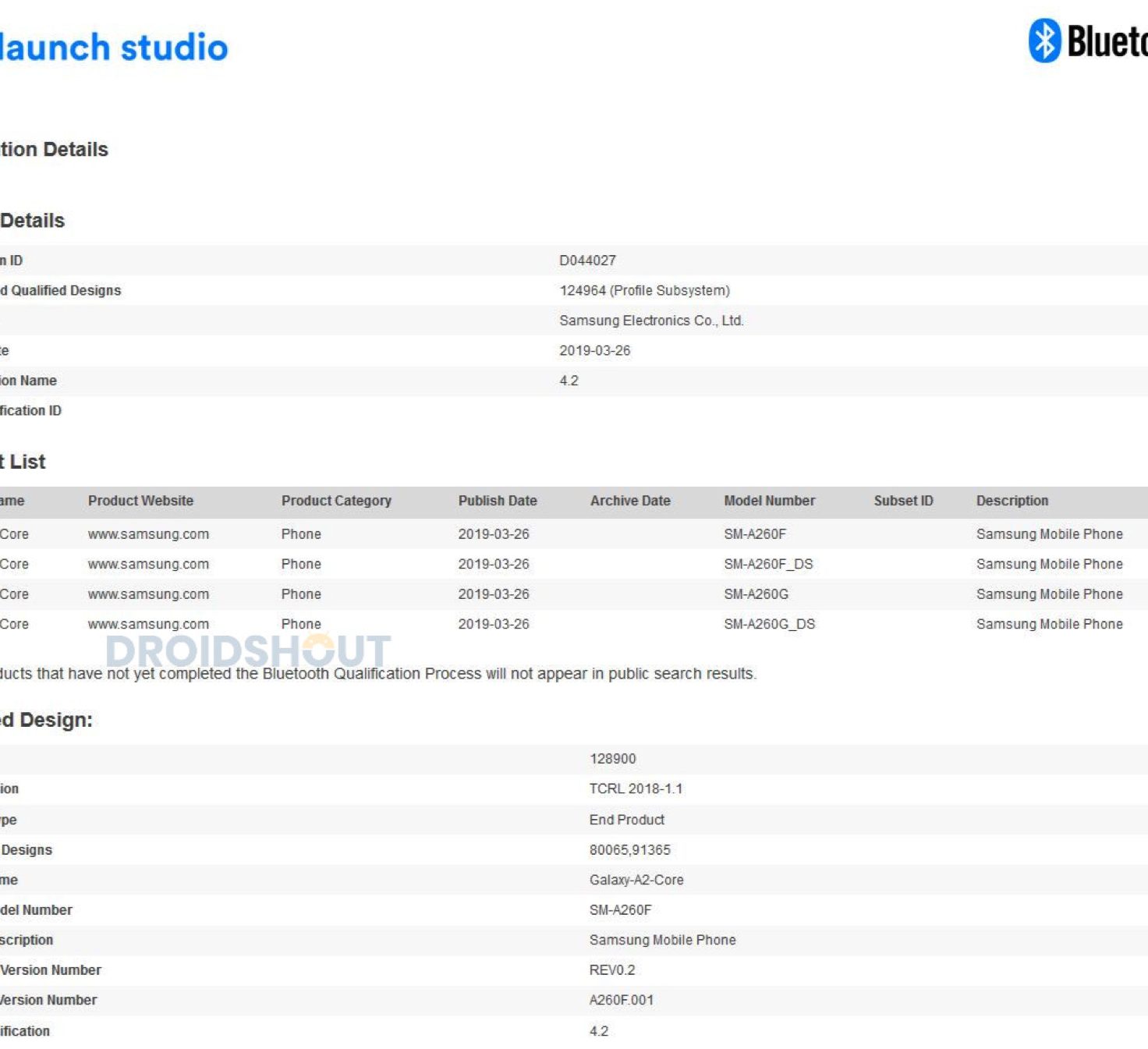This screenshot has width=1148, height=1049.
Task: Open www.samsung.com link in SM-A260F_DS row
Action: click(x=148, y=564)
